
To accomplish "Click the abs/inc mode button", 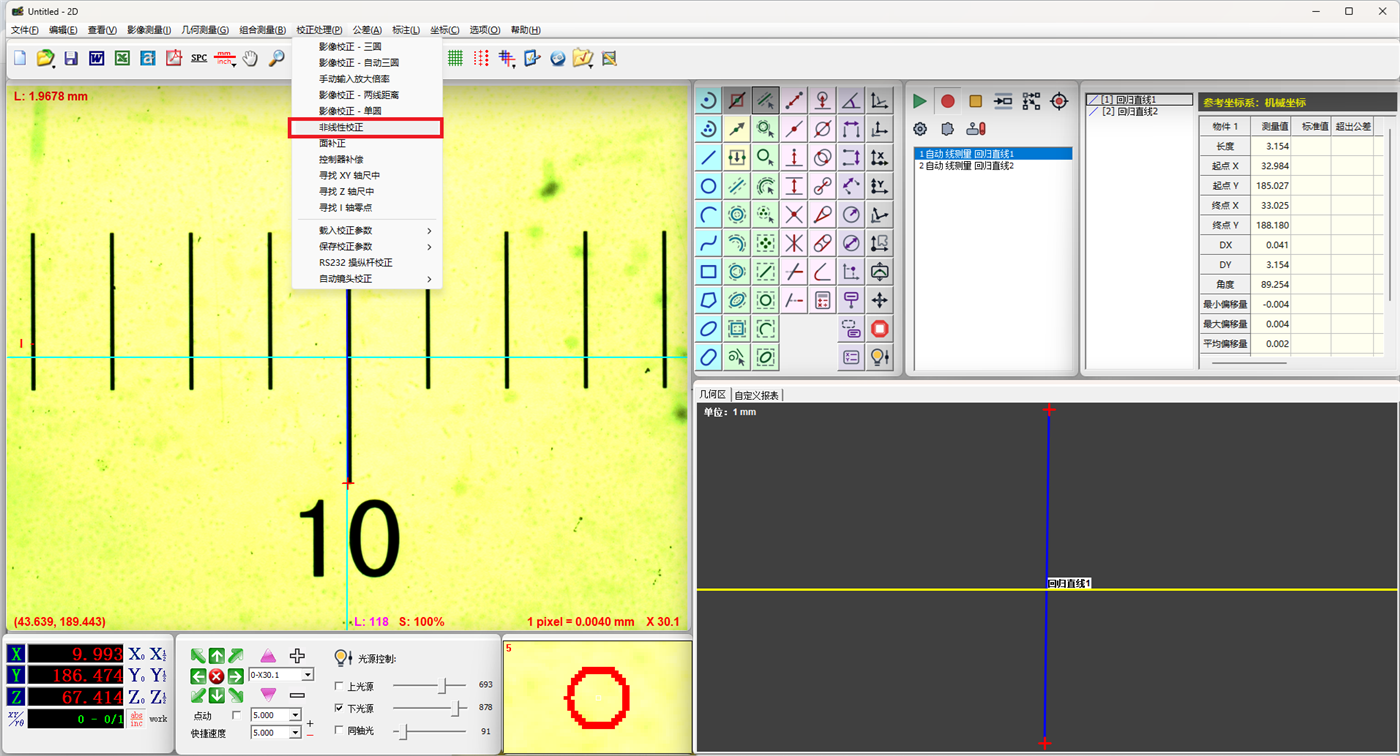I will point(137,718).
